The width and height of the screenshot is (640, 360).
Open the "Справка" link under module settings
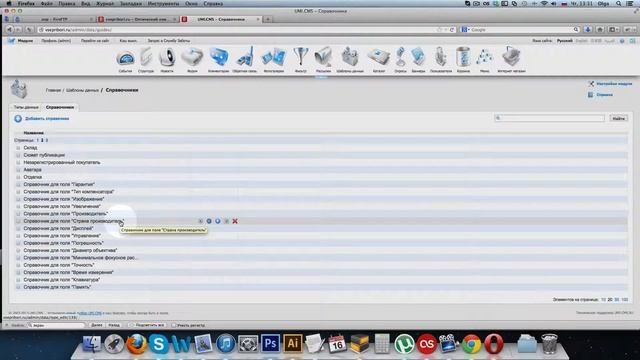point(604,95)
